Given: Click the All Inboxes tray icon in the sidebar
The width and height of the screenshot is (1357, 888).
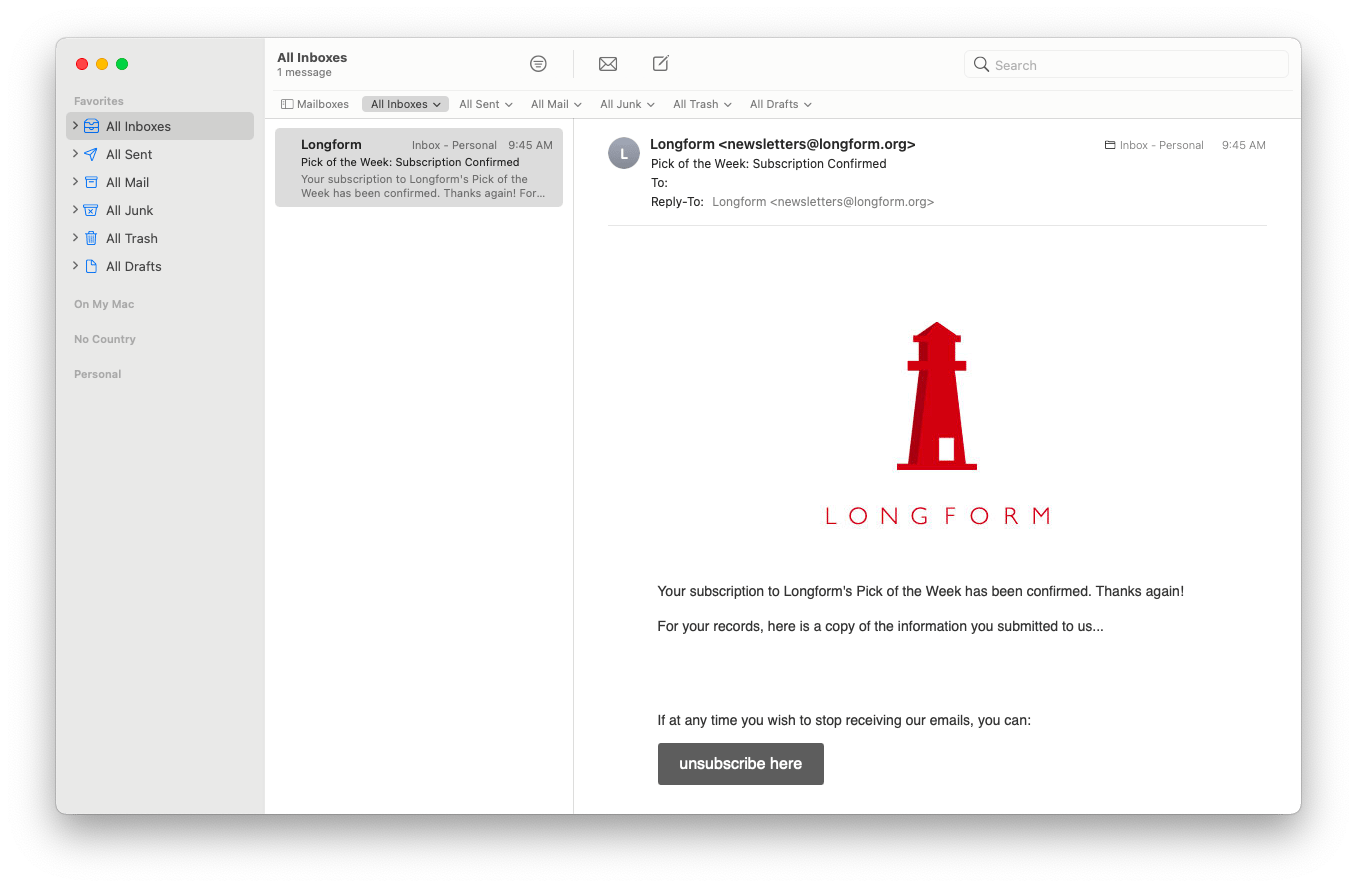Looking at the screenshot, I should coord(91,126).
